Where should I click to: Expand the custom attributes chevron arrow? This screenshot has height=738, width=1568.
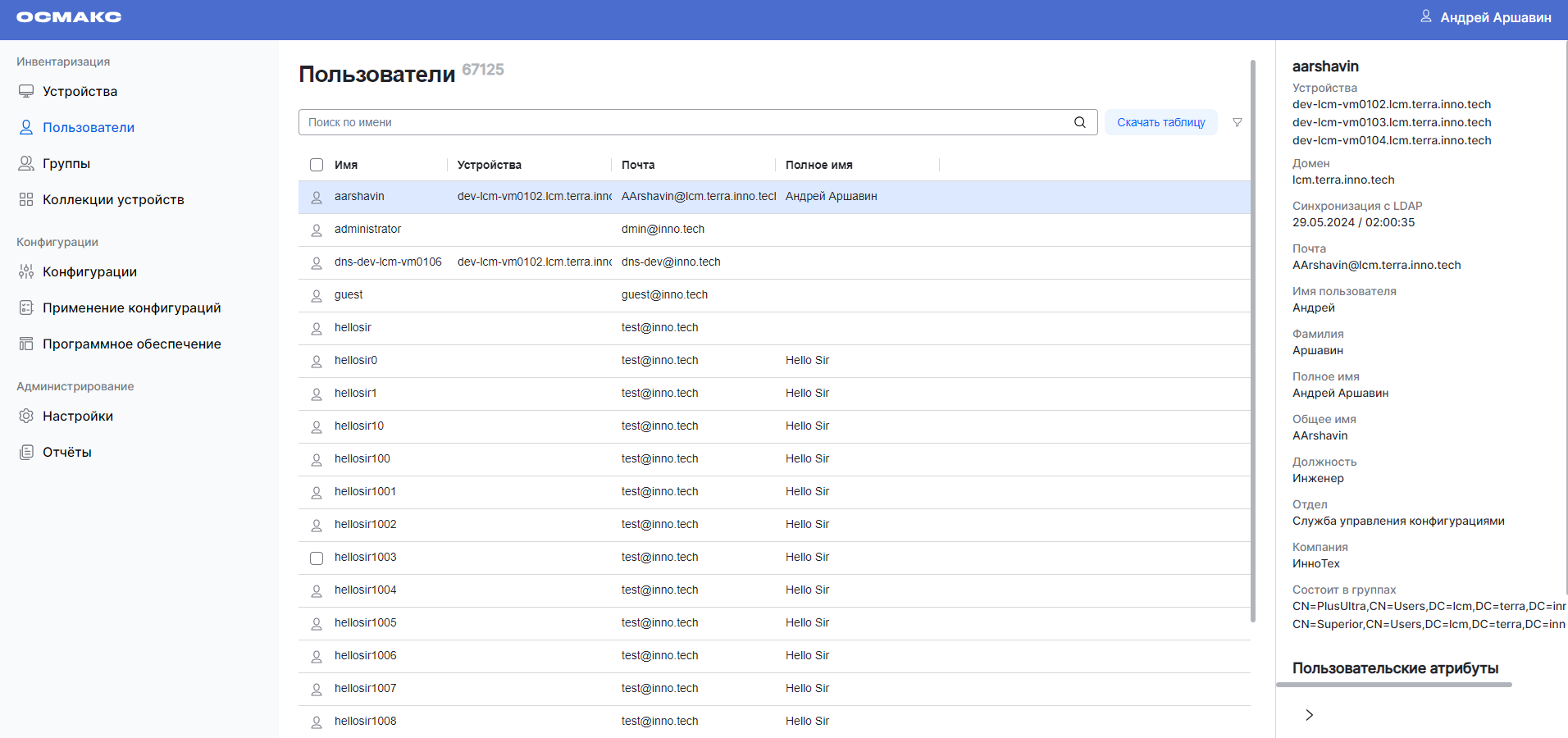tap(1309, 715)
